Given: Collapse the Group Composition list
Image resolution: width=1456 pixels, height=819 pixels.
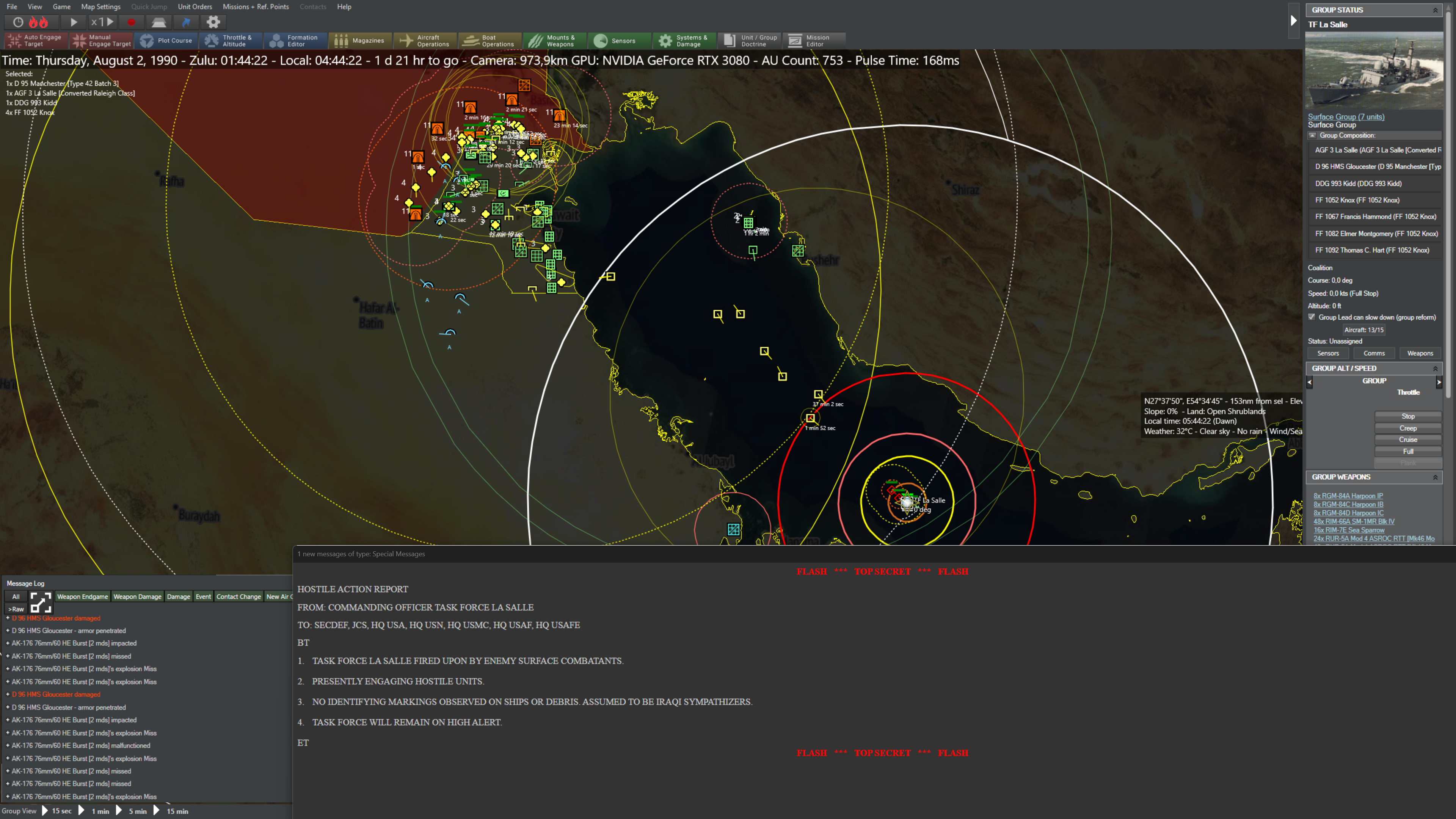Looking at the screenshot, I should pos(1313,136).
